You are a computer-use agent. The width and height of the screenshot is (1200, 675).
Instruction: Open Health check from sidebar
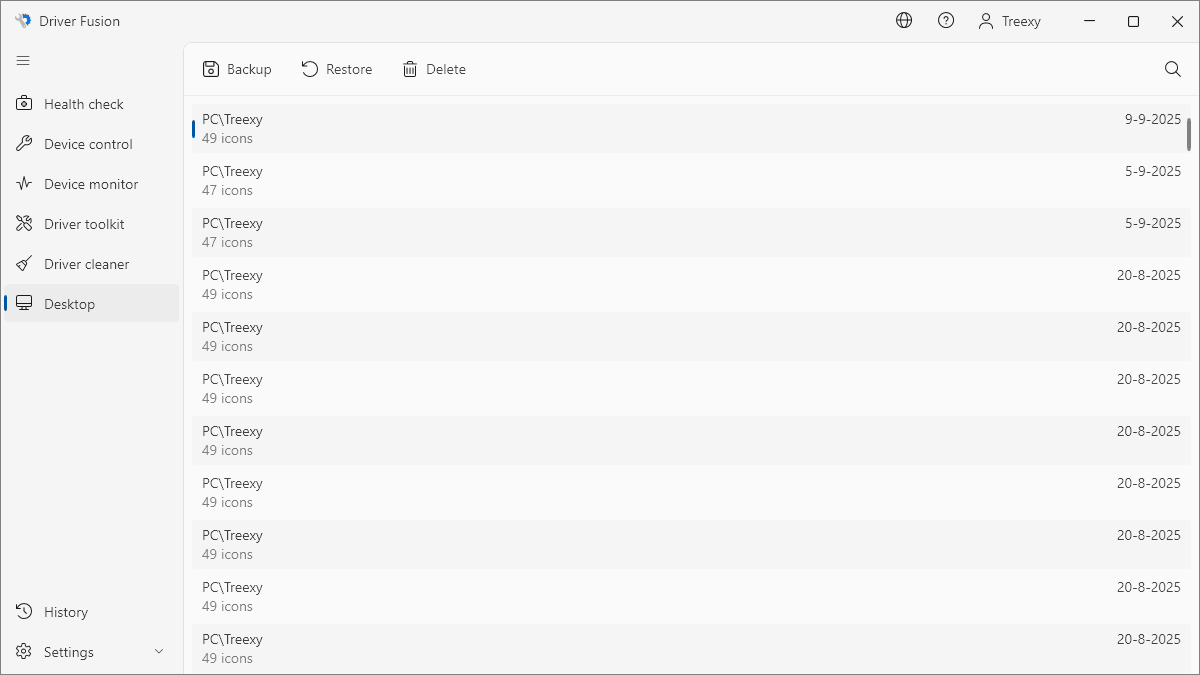coord(84,104)
